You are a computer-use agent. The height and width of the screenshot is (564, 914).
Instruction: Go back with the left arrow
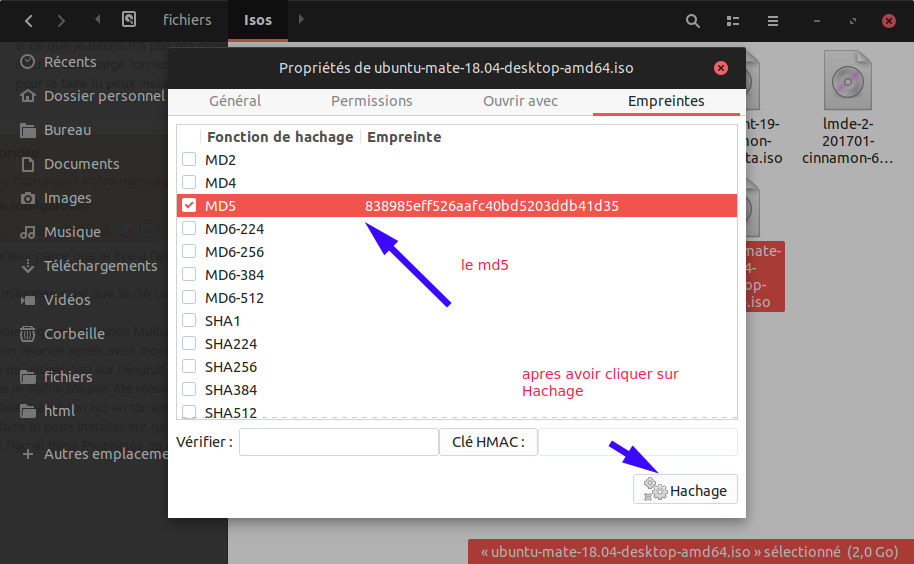point(29,21)
